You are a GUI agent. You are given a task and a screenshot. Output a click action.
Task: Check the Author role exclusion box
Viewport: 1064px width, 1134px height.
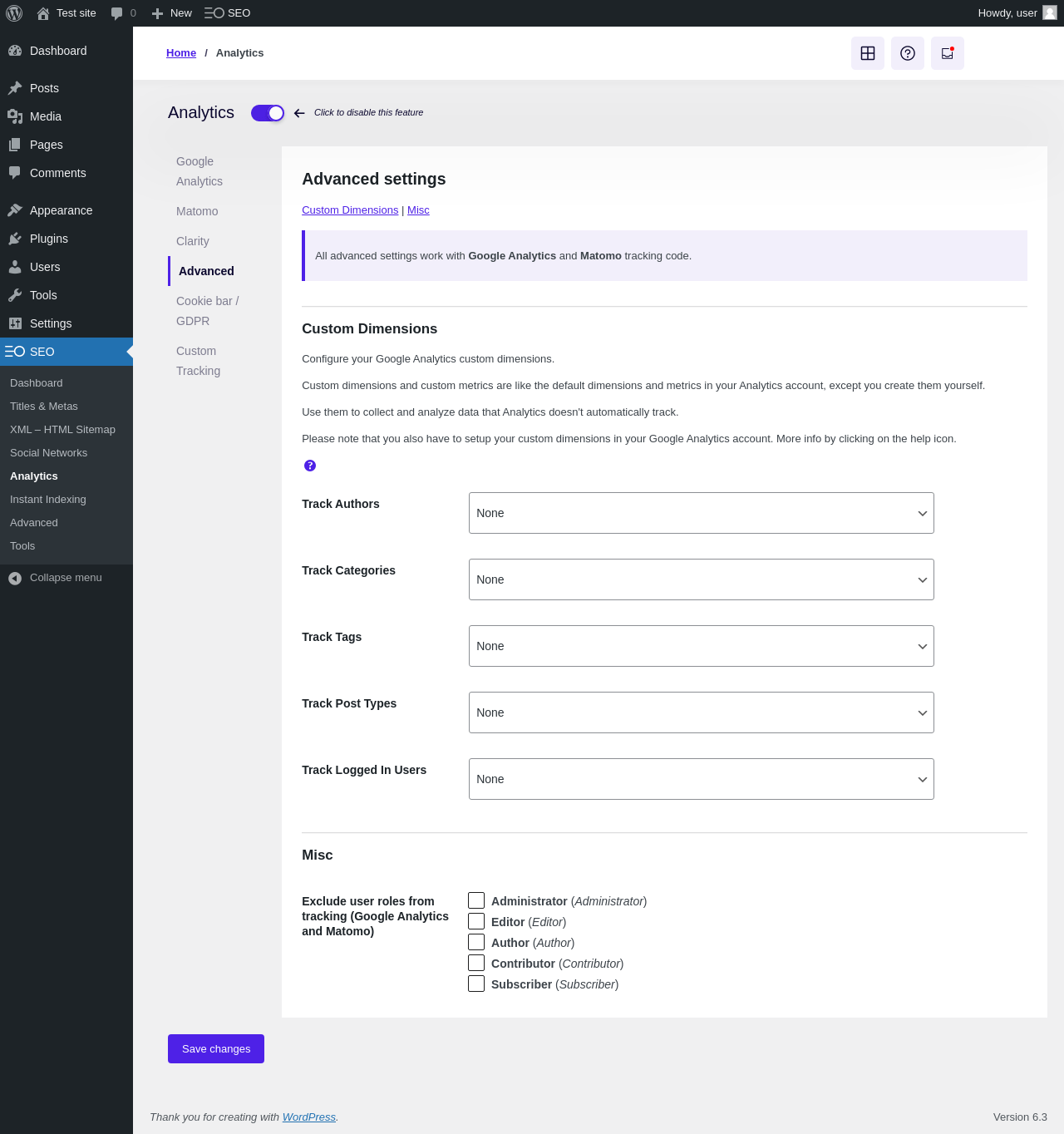tap(476, 942)
